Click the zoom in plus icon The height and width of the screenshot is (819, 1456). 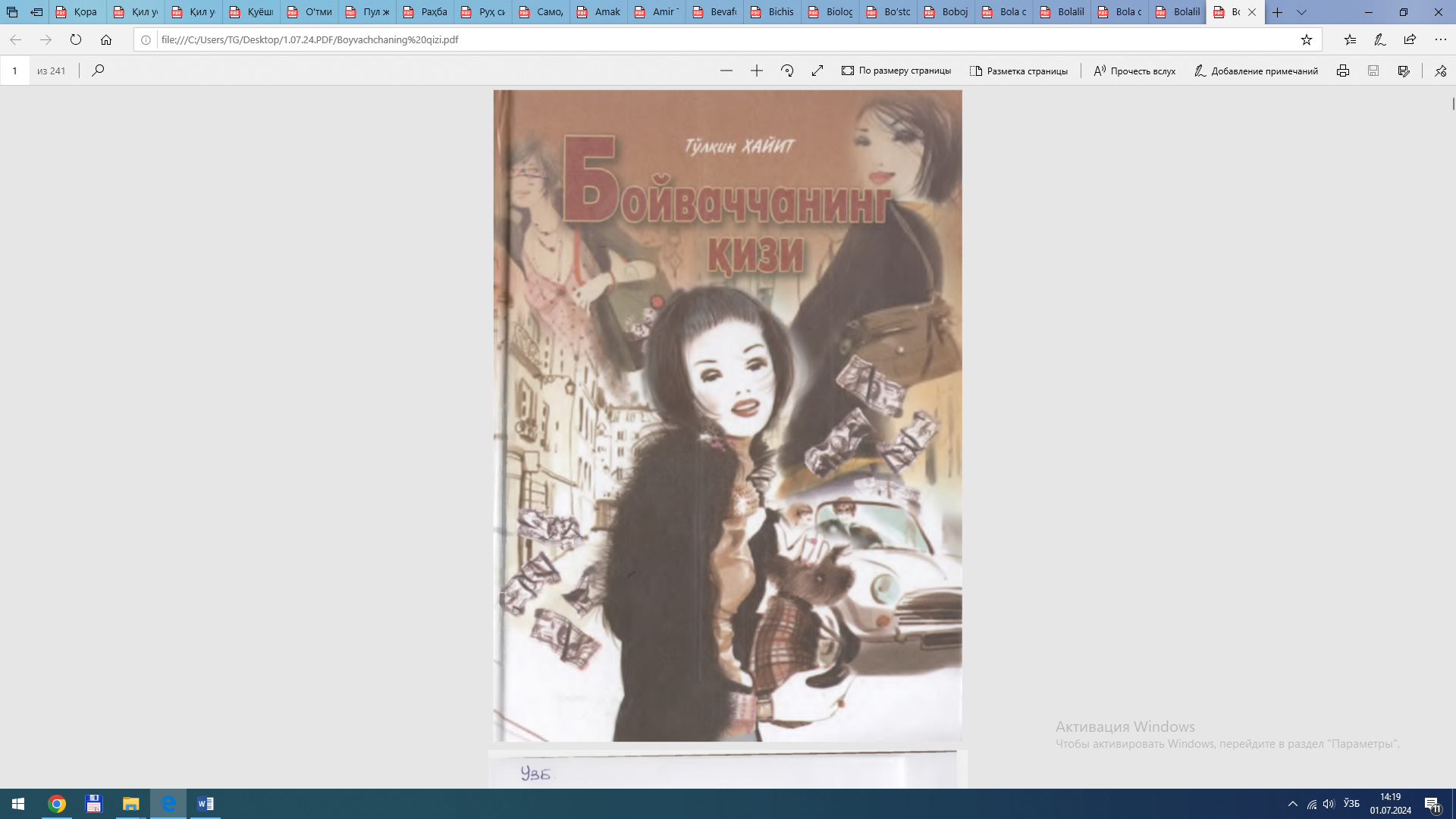[x=756, y=71]
